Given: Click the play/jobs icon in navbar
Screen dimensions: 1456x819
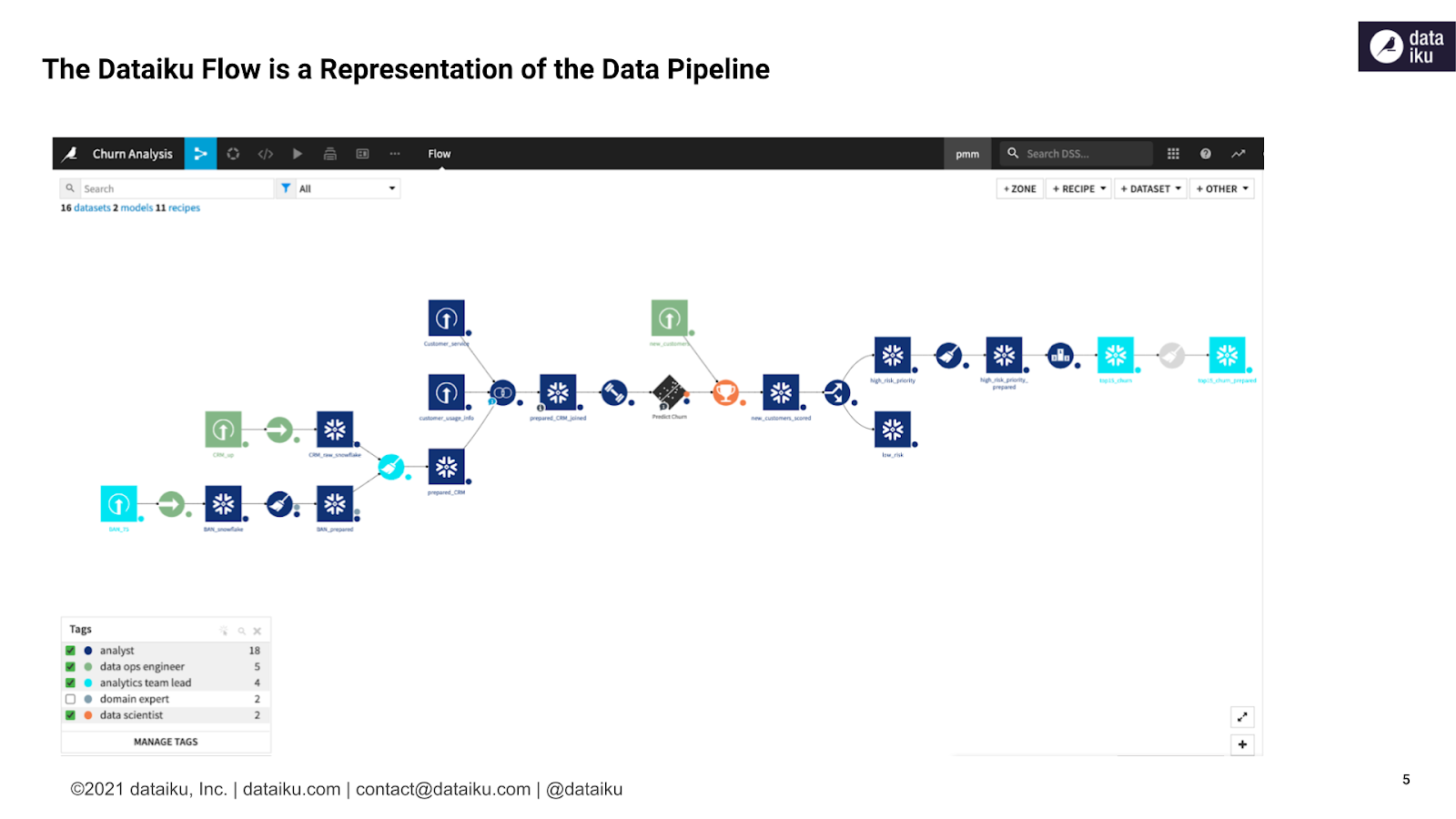Looking at the screenshot, I should 297,154.
